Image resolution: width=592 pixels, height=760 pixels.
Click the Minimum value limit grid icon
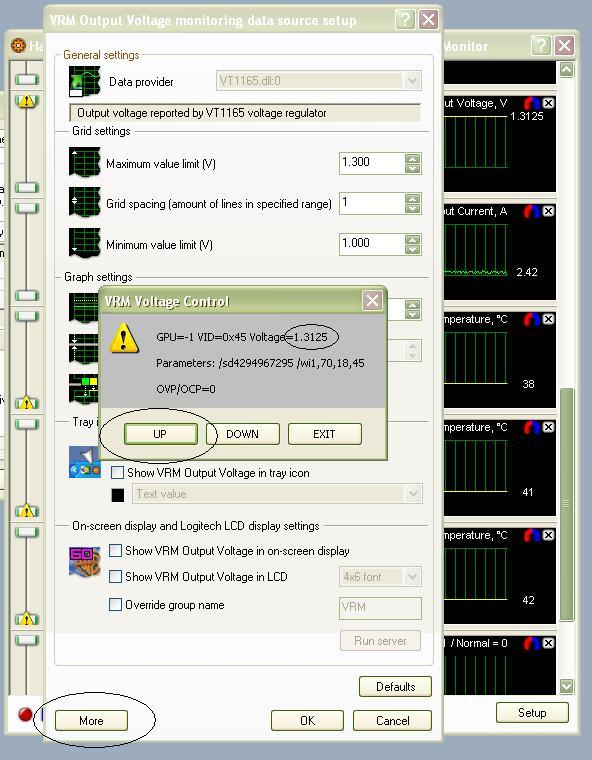pos(84,243)
